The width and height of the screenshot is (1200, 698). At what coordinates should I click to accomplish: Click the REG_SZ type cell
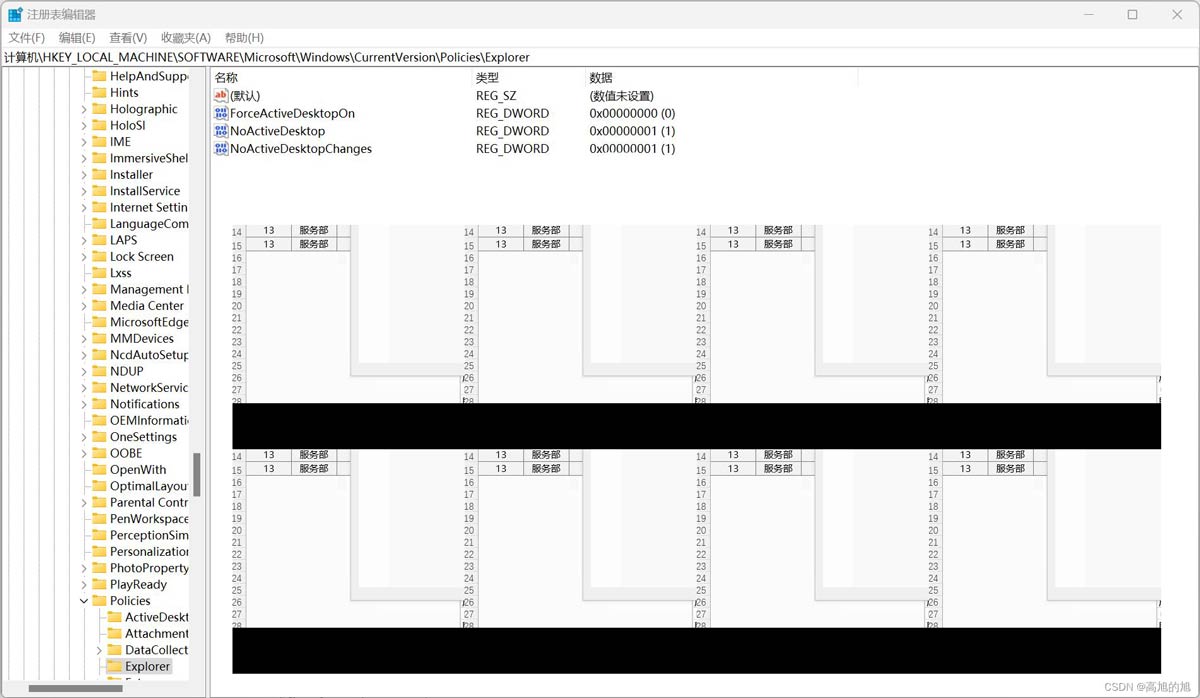496,96
